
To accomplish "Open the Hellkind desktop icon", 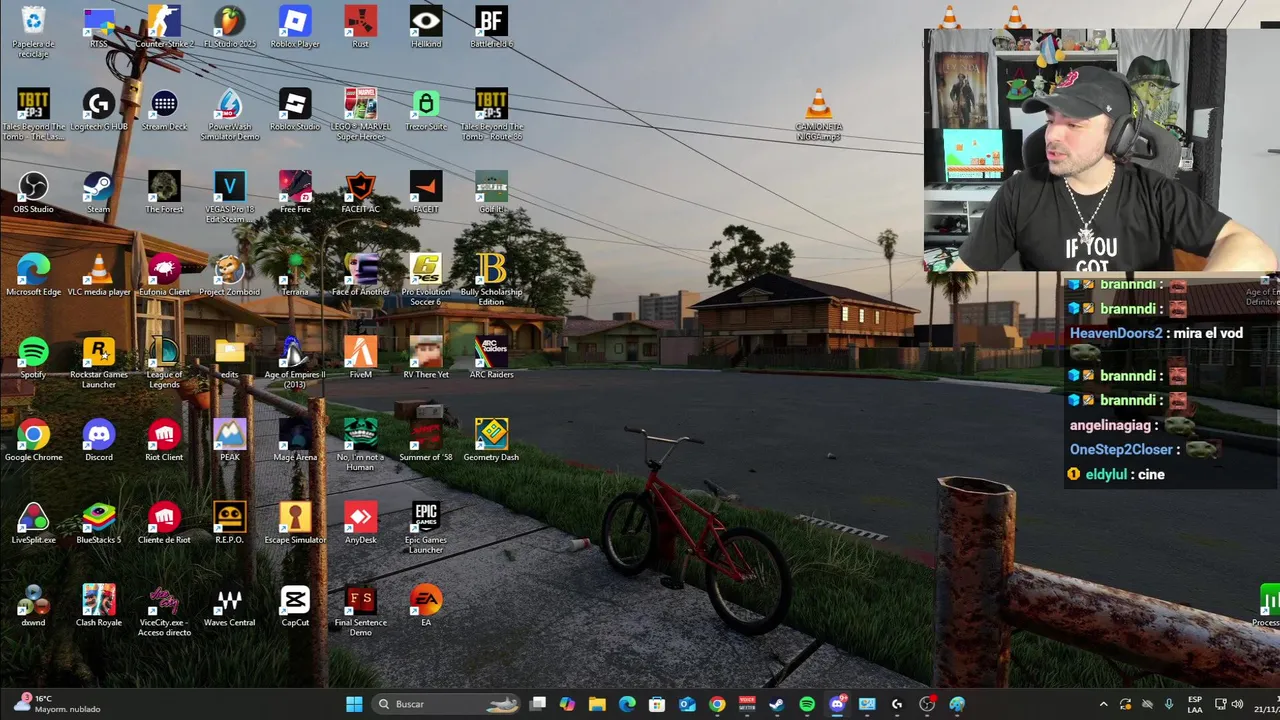I will coord(426,27).
